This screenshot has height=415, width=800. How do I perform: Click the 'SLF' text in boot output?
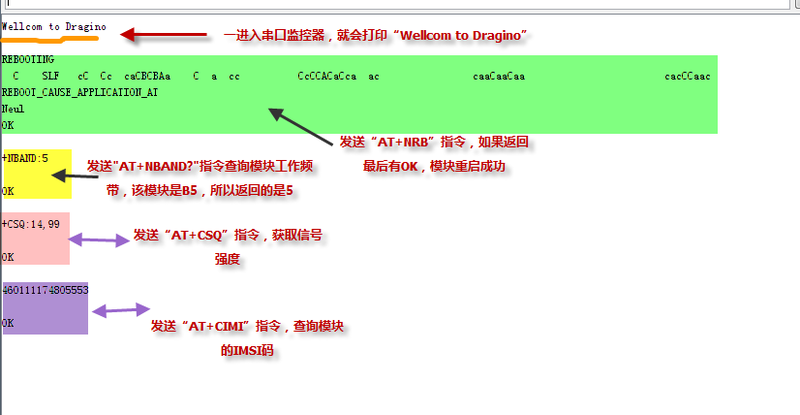51,76
